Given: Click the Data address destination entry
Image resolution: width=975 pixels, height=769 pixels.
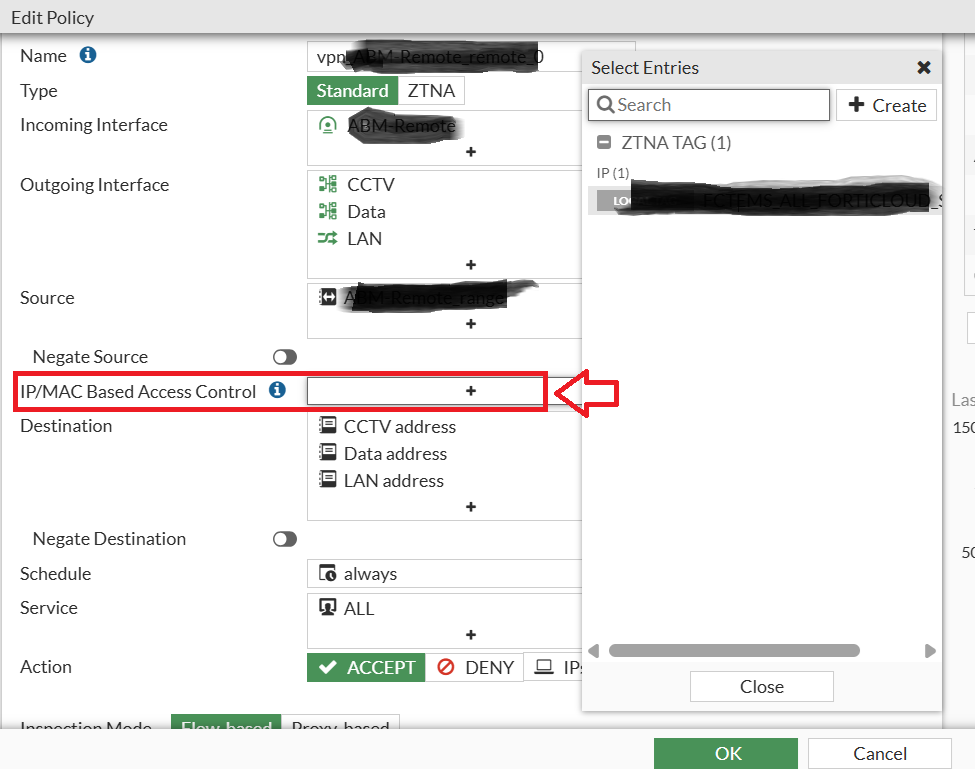Looking at the screenshot, I should pyautogui.click(x=395, y=454).
